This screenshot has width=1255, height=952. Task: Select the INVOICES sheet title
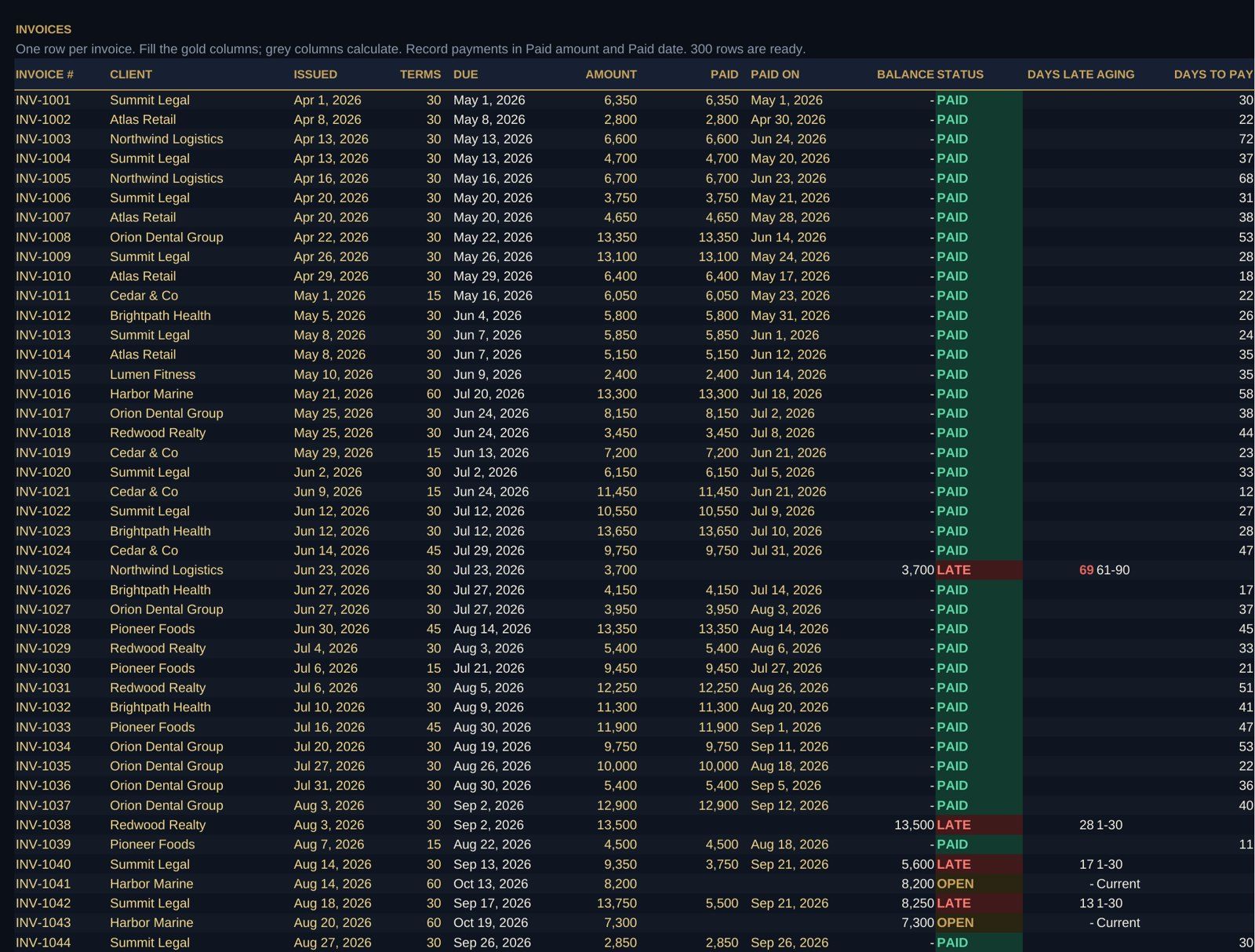43,29
